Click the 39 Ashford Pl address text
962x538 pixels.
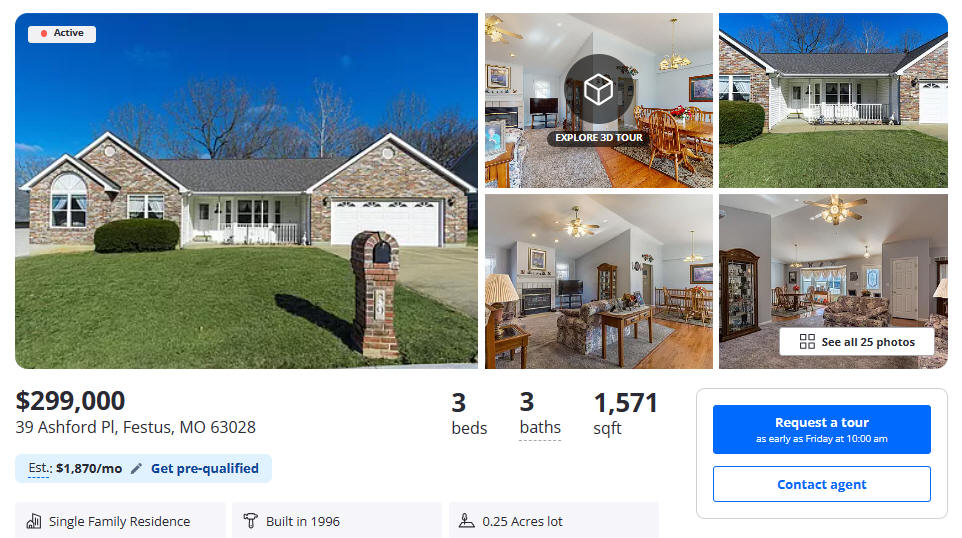[136, 427]
